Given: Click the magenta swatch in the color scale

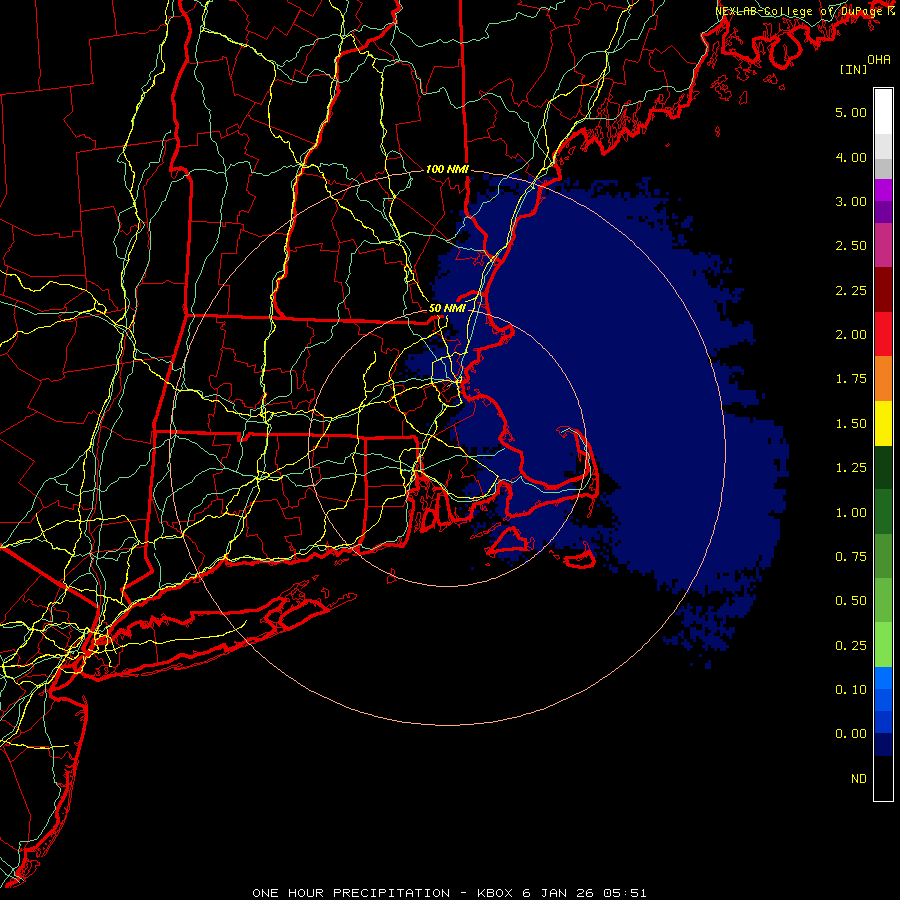Looking at the screenshot, I should 883,190.
